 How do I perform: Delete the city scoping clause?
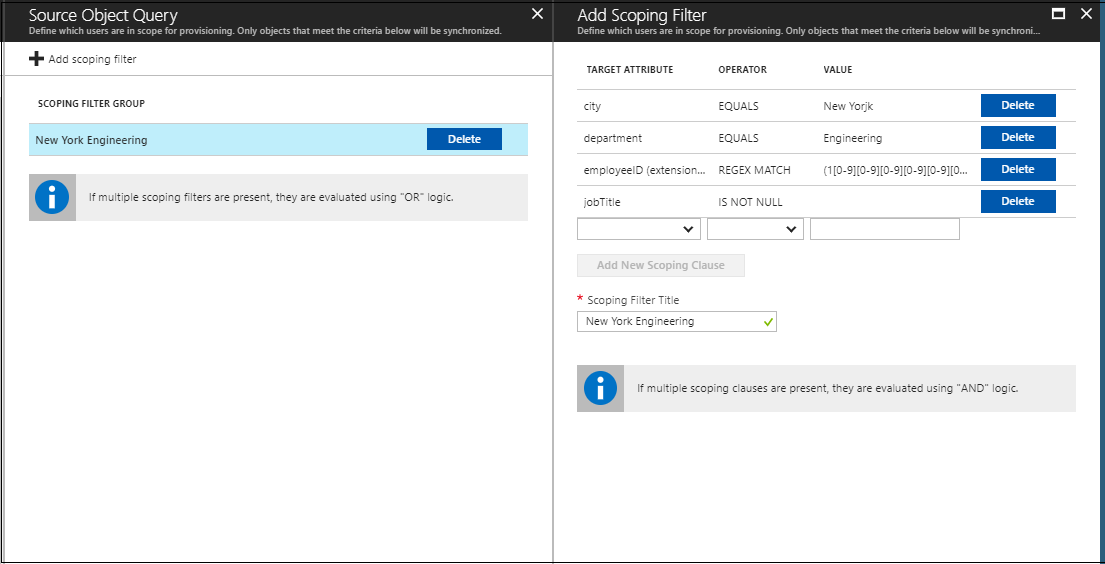[x=1017, y=105]
